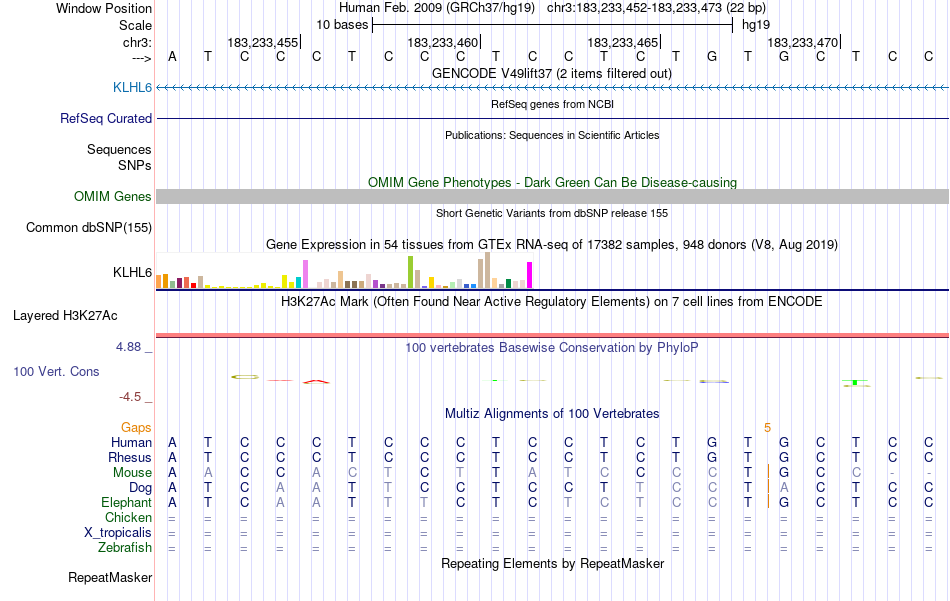The height and width of the screenshot is (601, 950).
Task: Click the tall yellow-green GTEx expression bar
Action: click(x=410, y=272)
